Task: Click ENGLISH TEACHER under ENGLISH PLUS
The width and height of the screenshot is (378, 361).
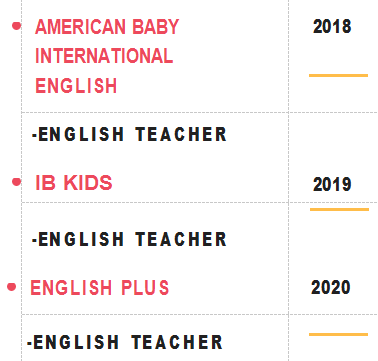Action: [125, 342]
